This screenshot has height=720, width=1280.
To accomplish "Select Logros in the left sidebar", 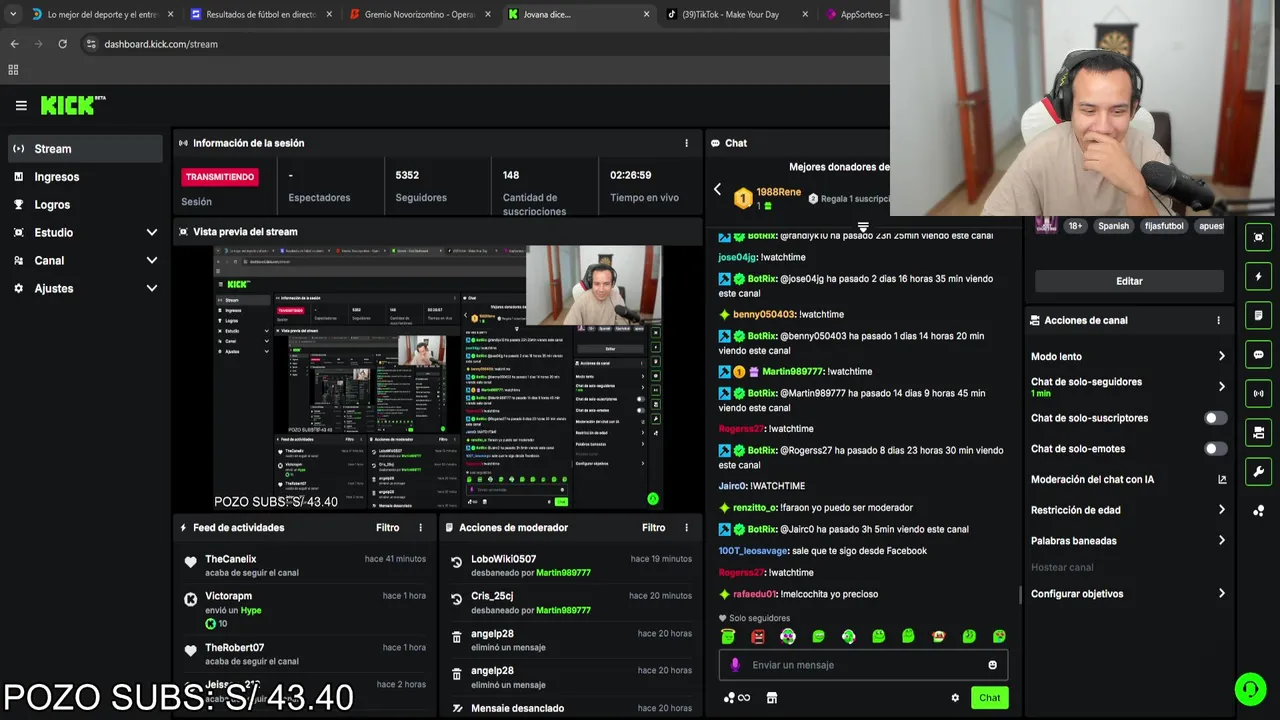I will tap(85, 205).
